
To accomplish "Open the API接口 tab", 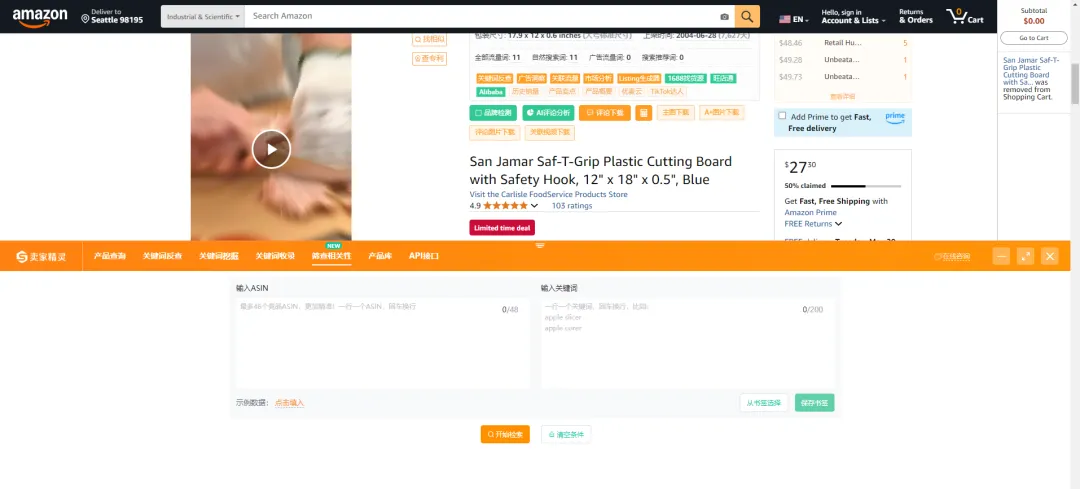I will click(424, 256).
